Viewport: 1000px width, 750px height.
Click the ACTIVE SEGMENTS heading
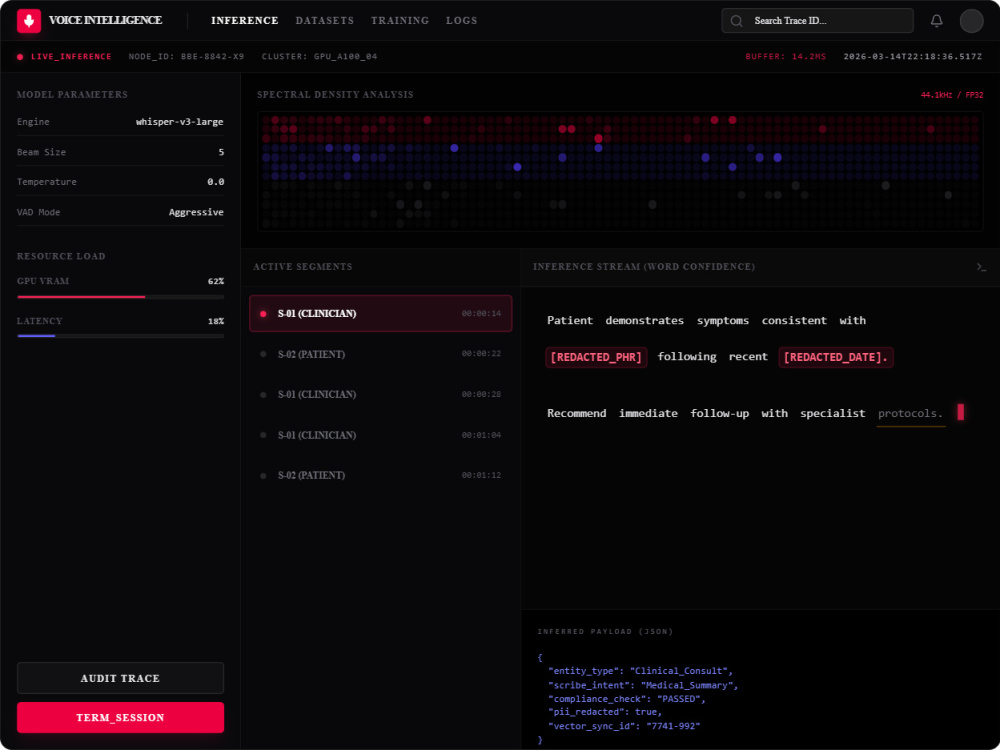[x=302, y=267]
